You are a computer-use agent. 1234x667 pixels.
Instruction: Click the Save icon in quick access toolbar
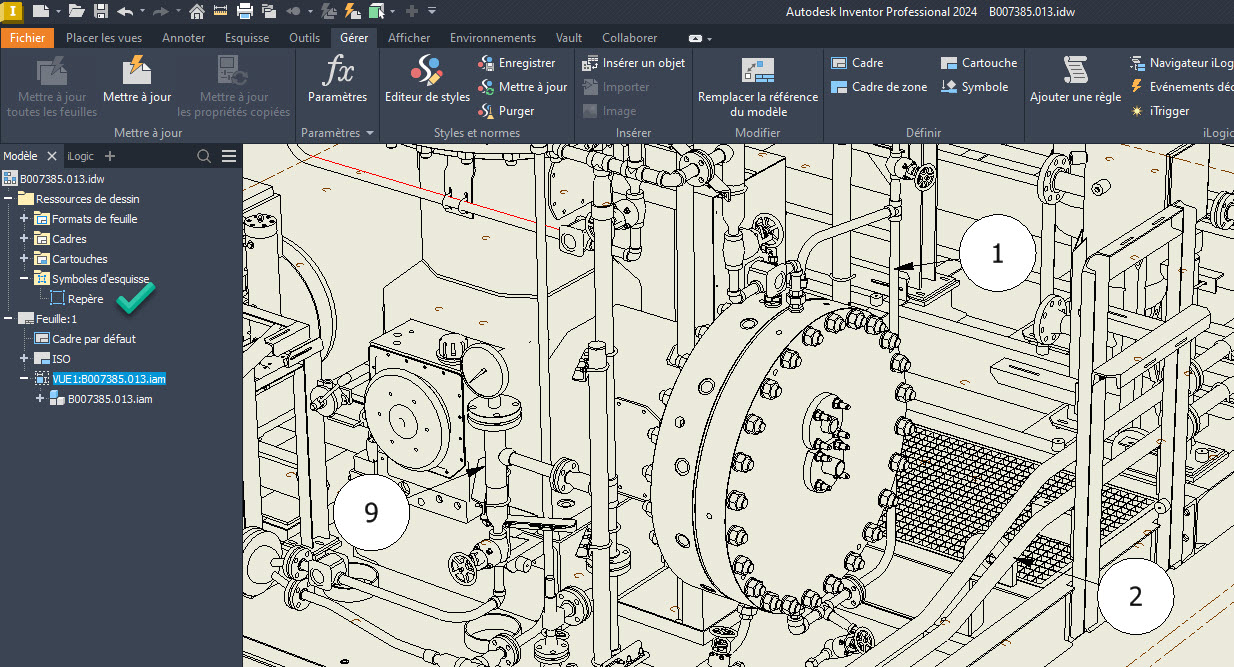point(101,11)
